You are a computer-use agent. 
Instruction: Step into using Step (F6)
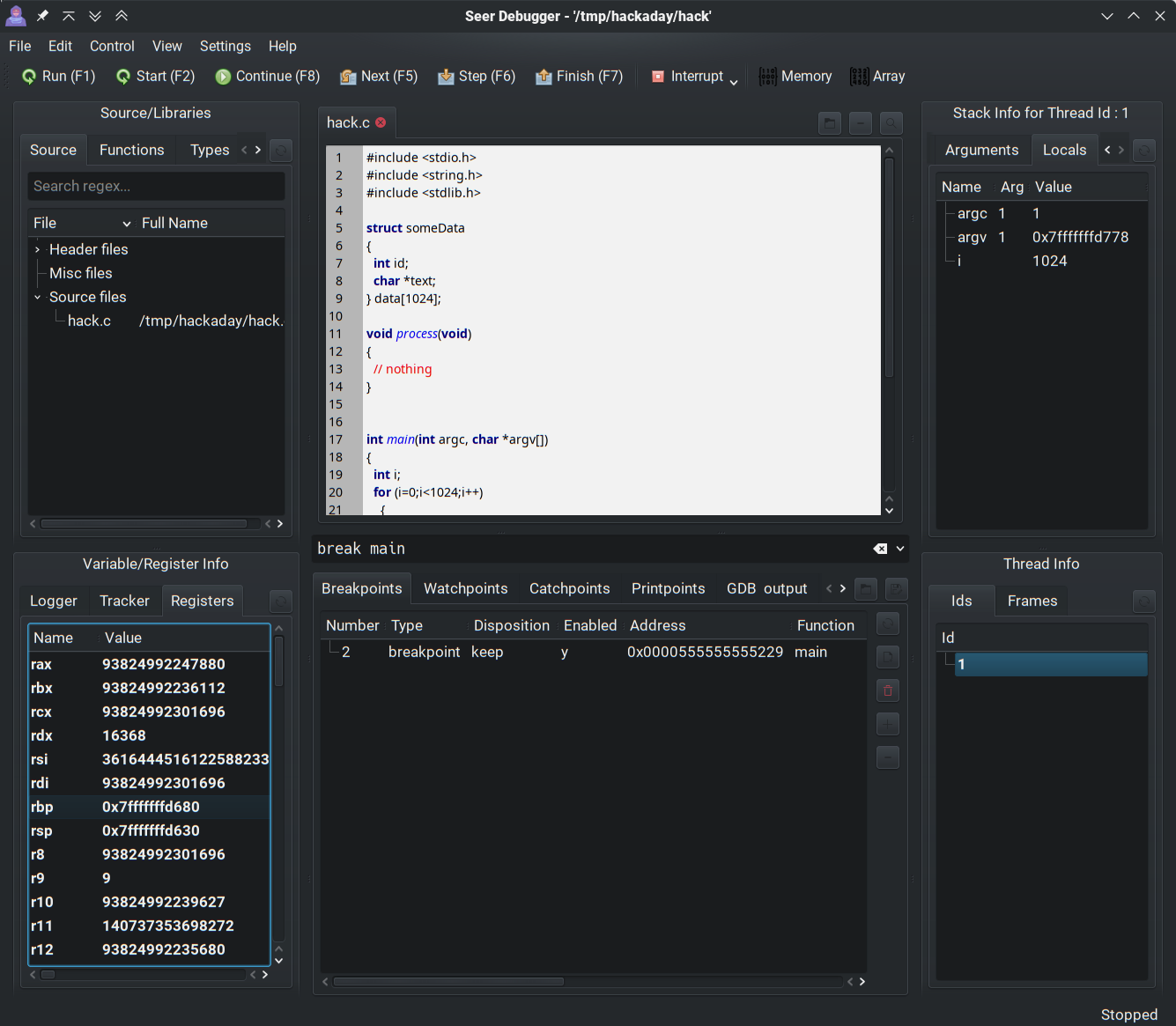477,77
